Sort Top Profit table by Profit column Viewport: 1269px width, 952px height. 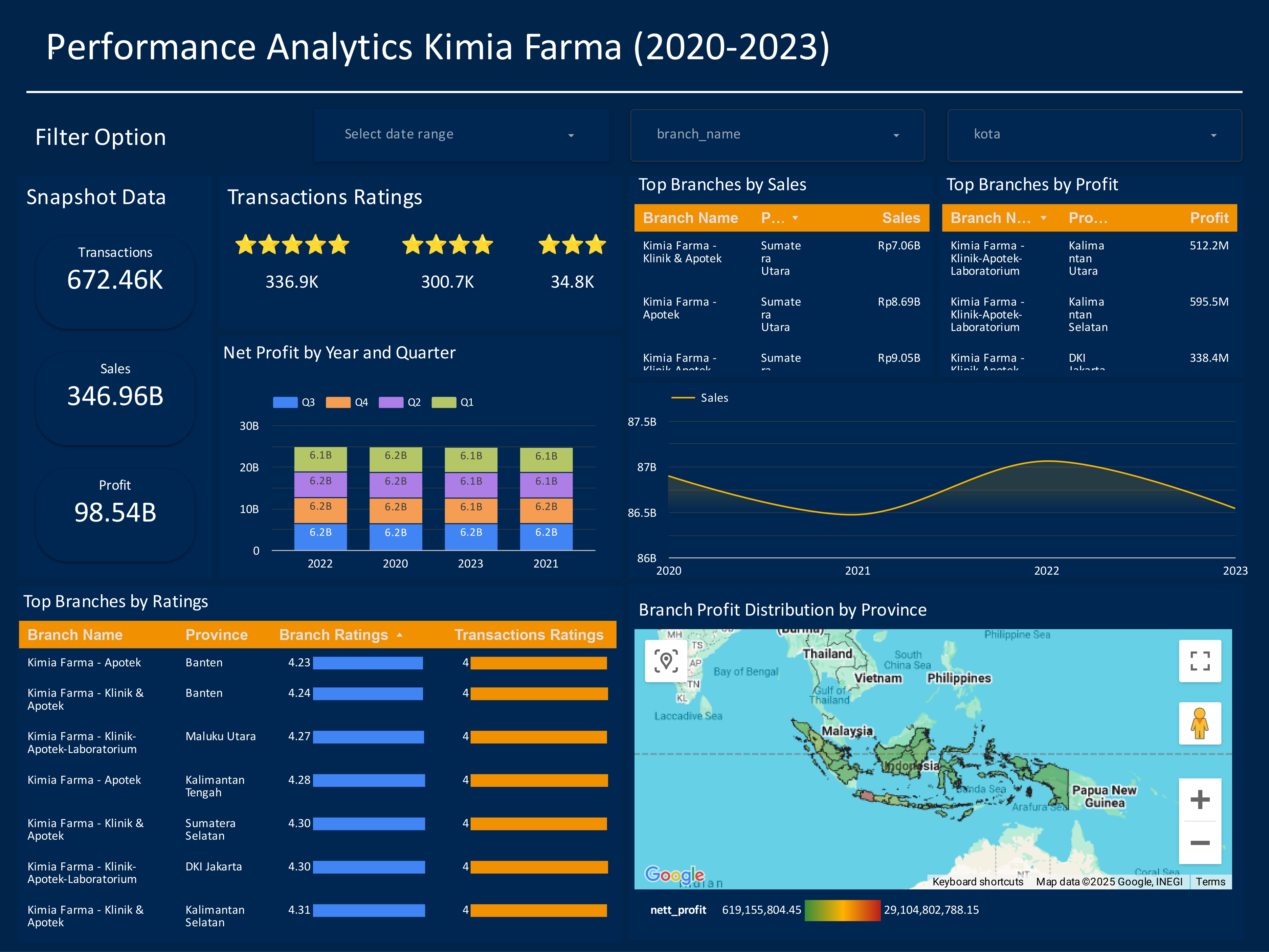(x=1209, y=218)
